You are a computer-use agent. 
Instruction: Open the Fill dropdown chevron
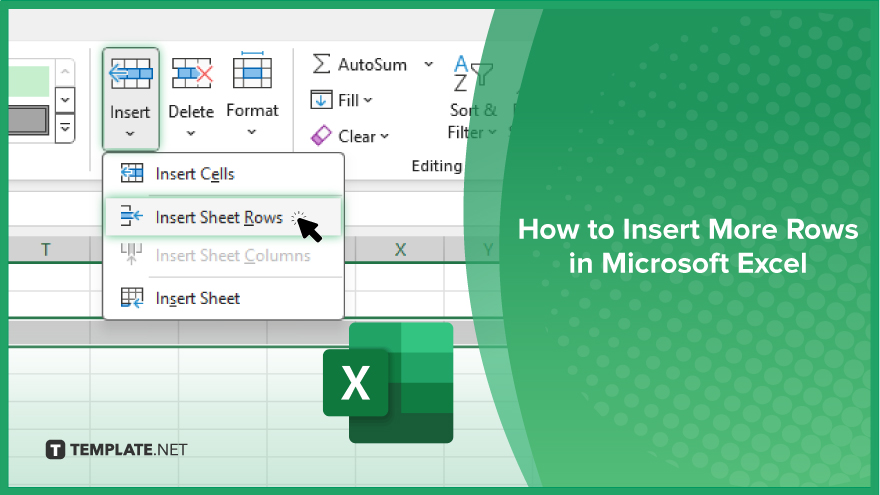click(x=368, y=100)
